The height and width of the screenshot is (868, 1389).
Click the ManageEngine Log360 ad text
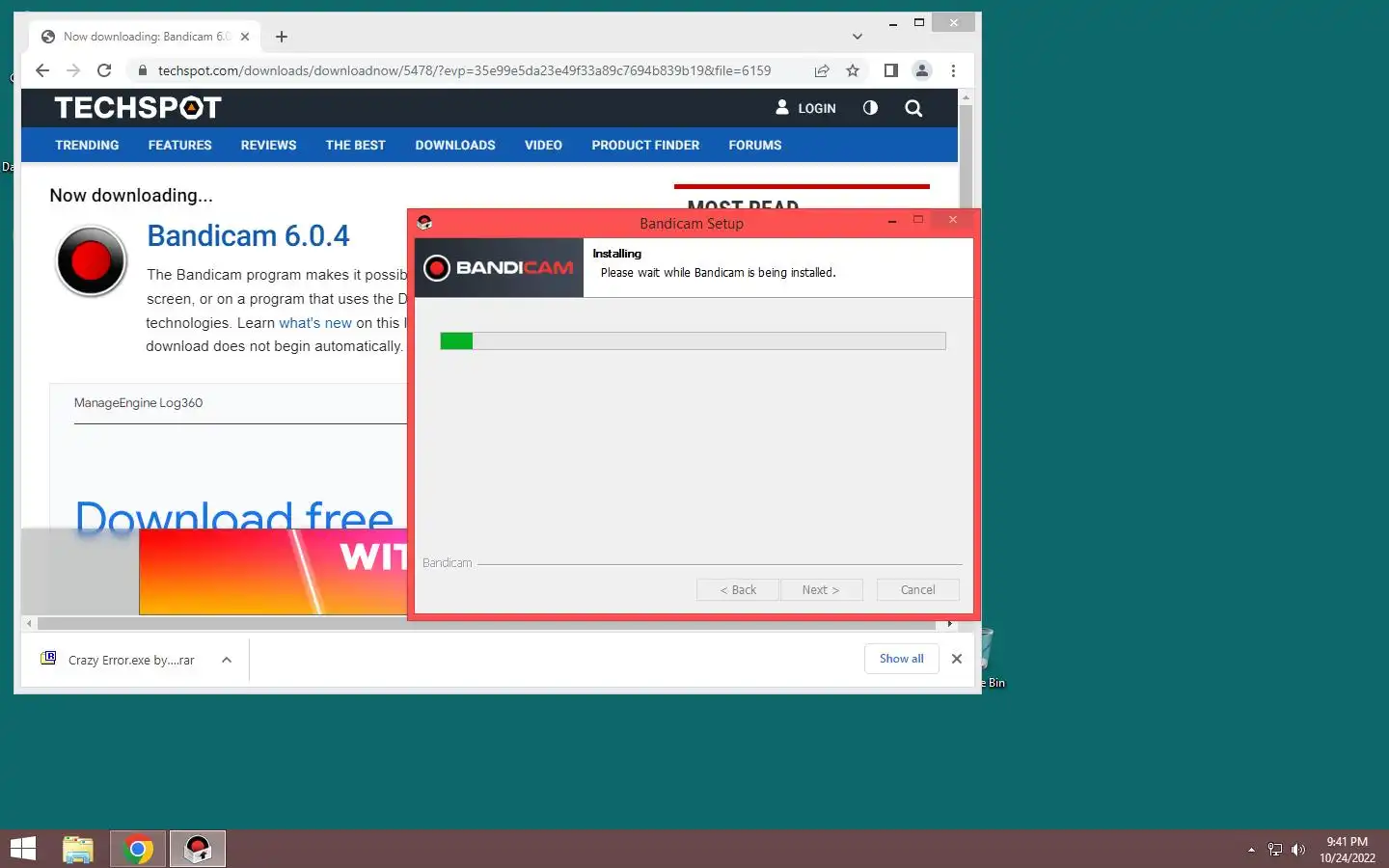coord(138,403)
